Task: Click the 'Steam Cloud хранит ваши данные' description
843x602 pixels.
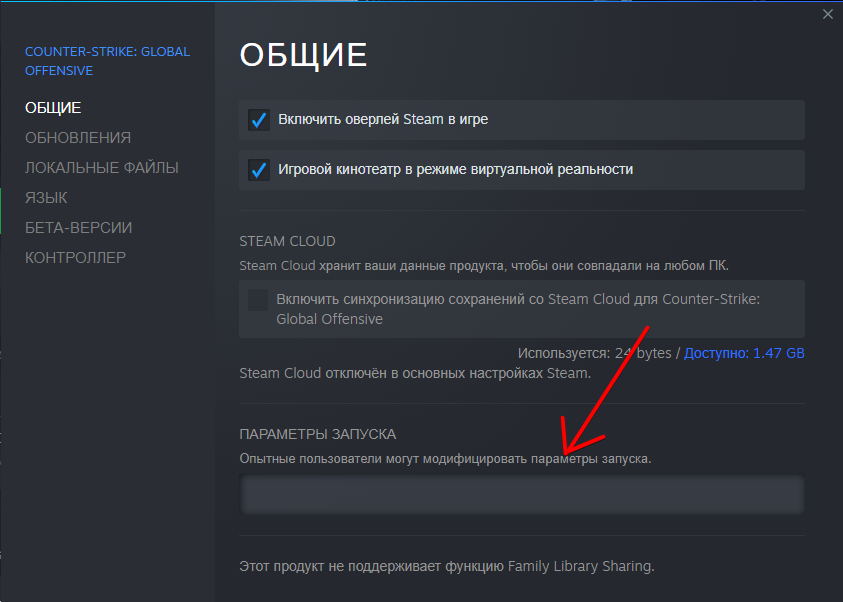Action: click(484, 266)
